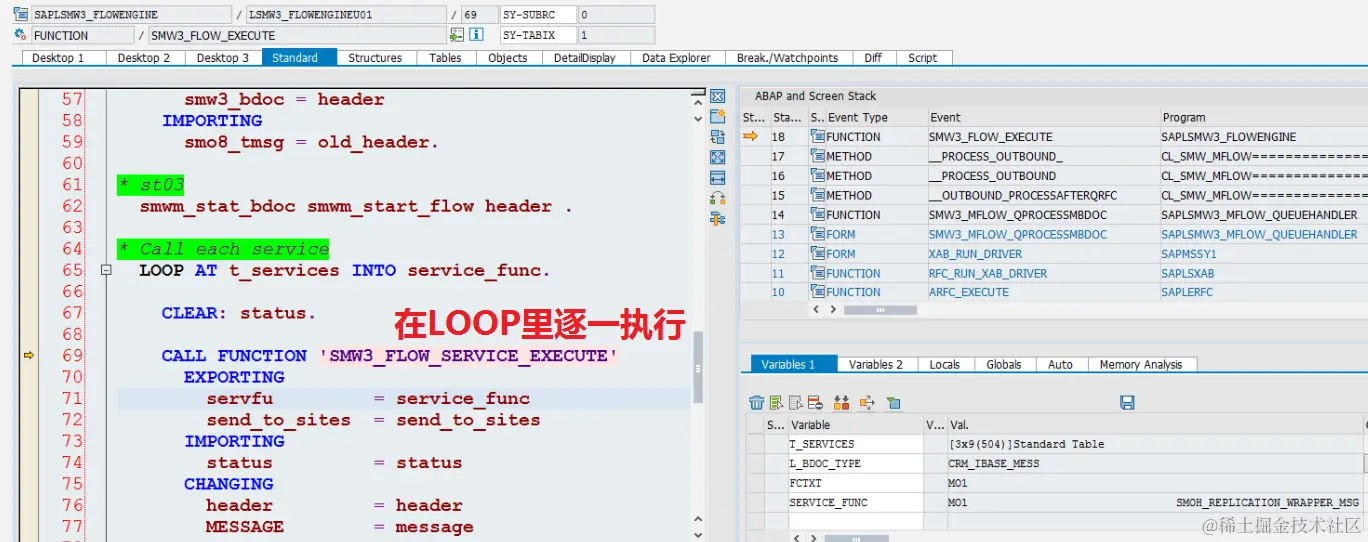Click the trash icon in the Variables toolbar
The height and width of the screenshot is (542, 1368).
pos(757,402)
